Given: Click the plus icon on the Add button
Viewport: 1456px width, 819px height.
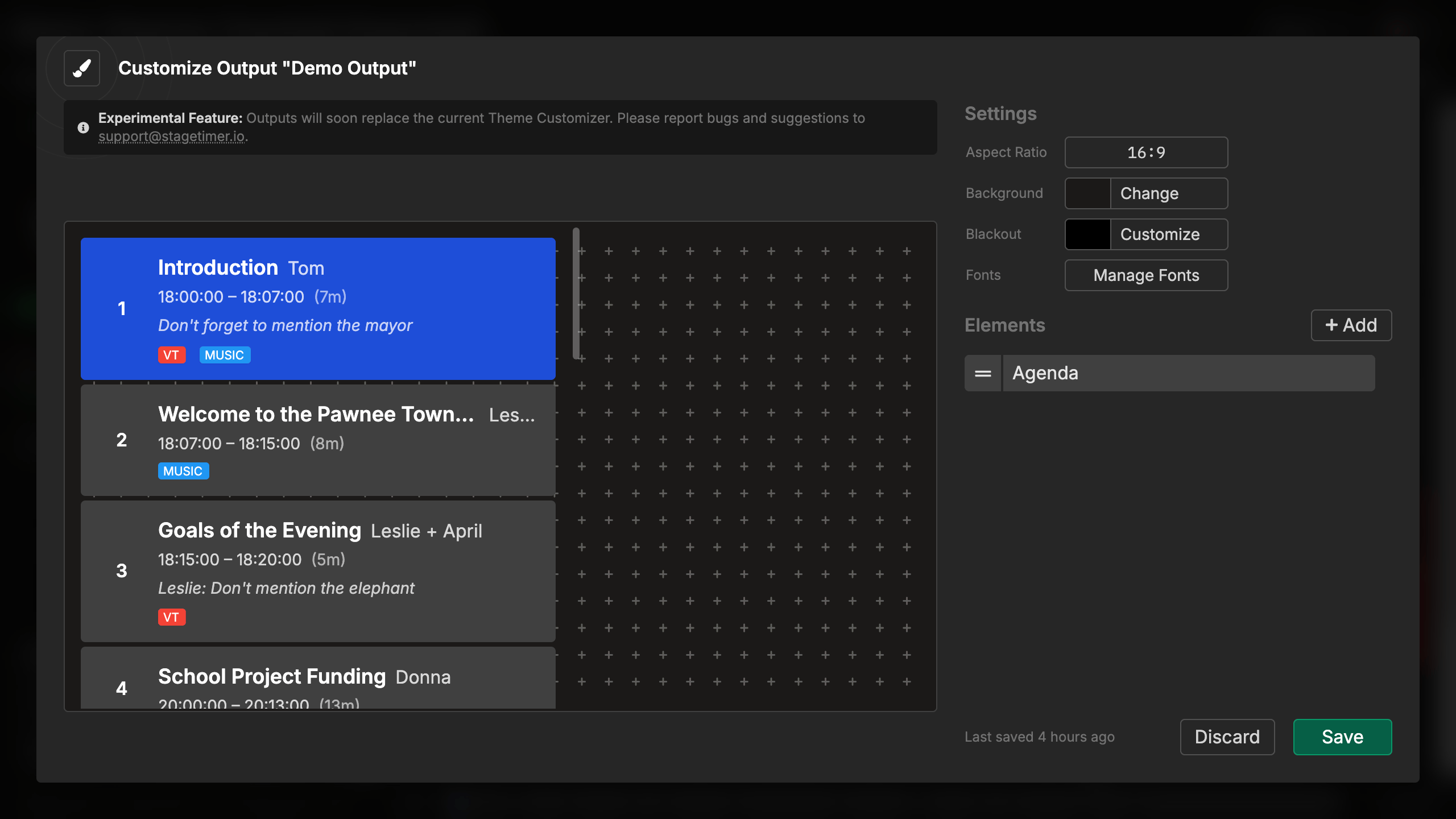Looking at the screenshot, I should point(1331,325).
